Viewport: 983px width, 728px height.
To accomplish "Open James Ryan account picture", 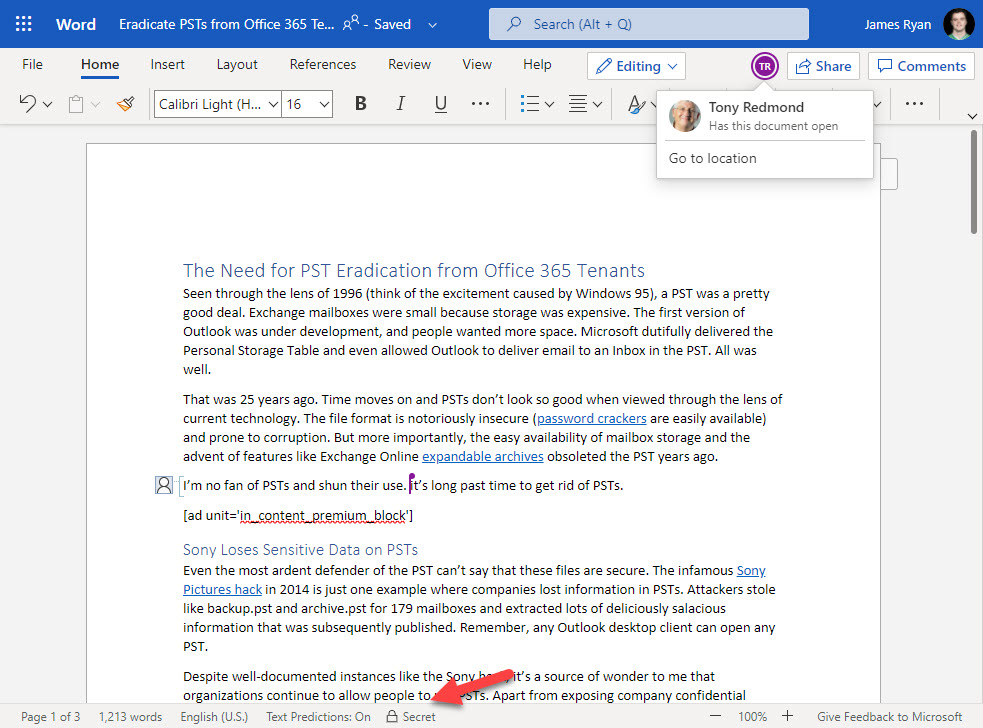I will point(959,24).
